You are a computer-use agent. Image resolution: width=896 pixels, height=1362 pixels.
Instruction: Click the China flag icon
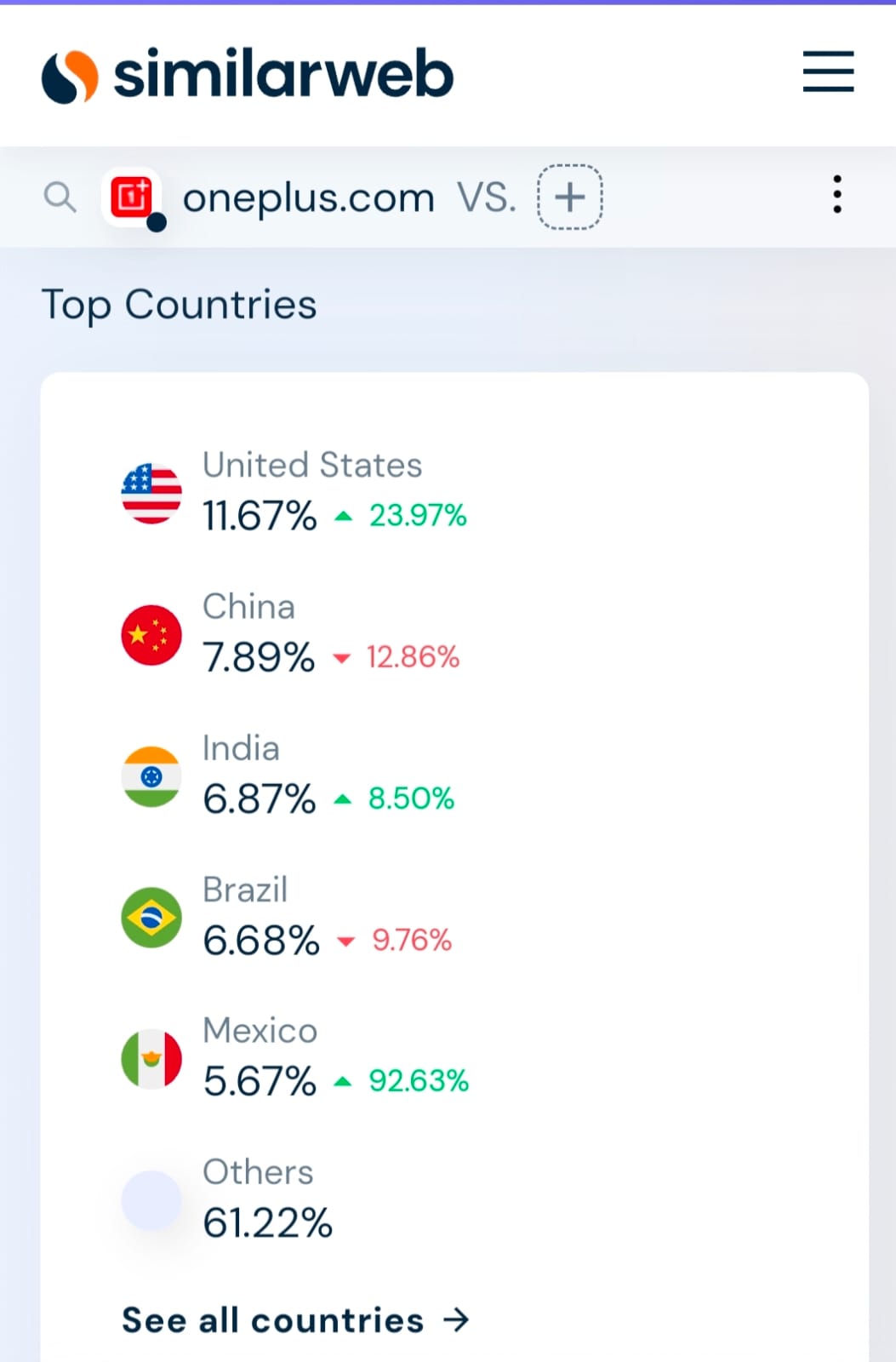pos(151,635)
